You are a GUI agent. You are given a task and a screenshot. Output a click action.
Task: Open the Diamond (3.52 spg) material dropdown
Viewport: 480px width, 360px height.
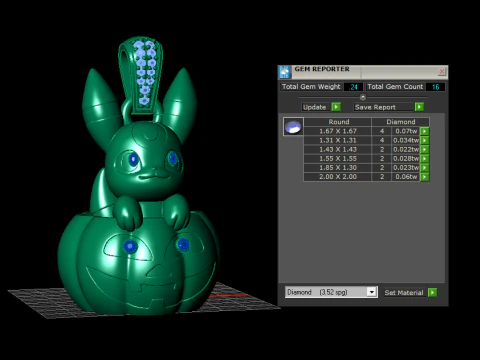pos(372,292)
